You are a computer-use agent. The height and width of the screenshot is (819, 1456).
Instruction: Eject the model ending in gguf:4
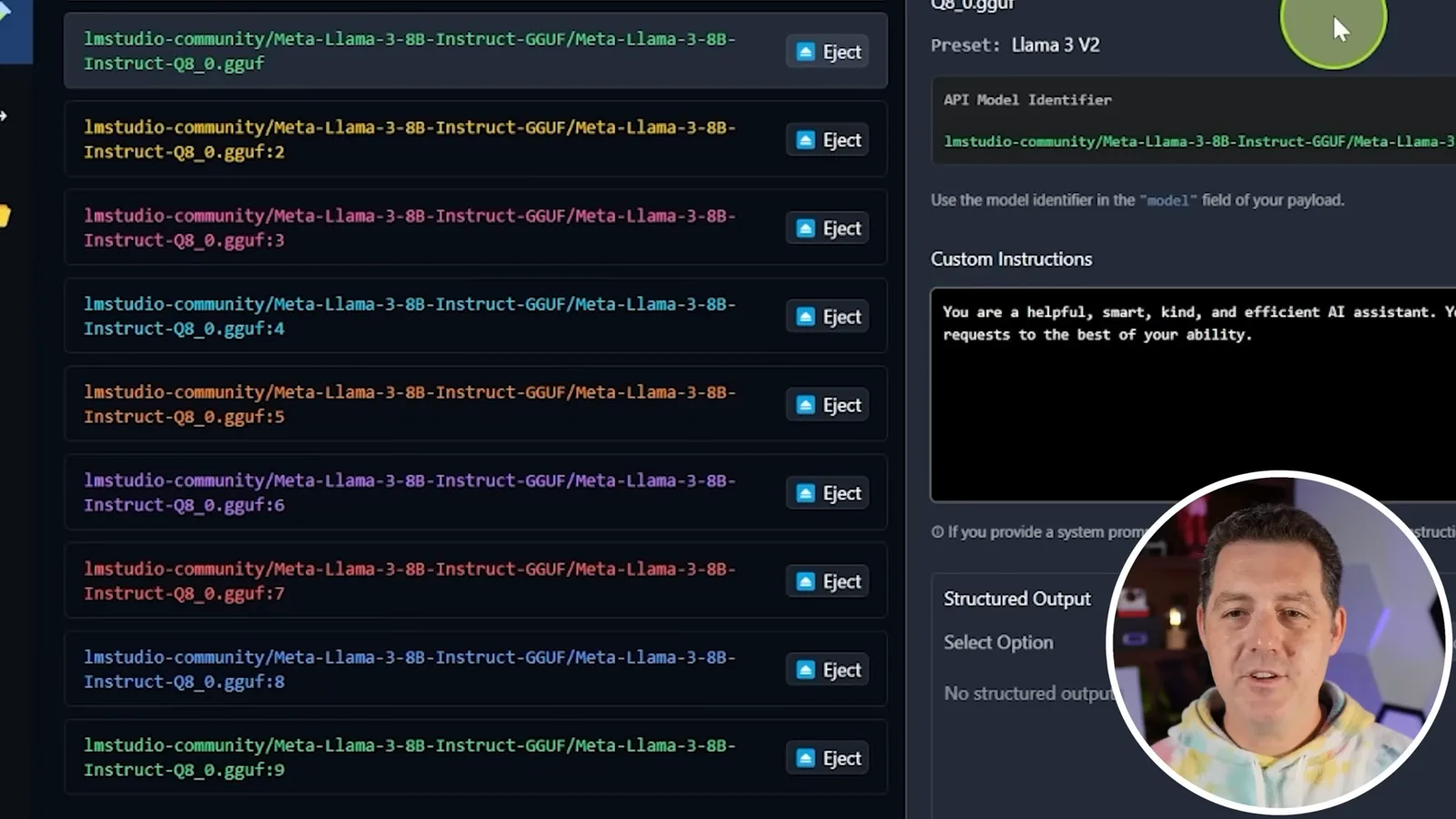(827, 317)
